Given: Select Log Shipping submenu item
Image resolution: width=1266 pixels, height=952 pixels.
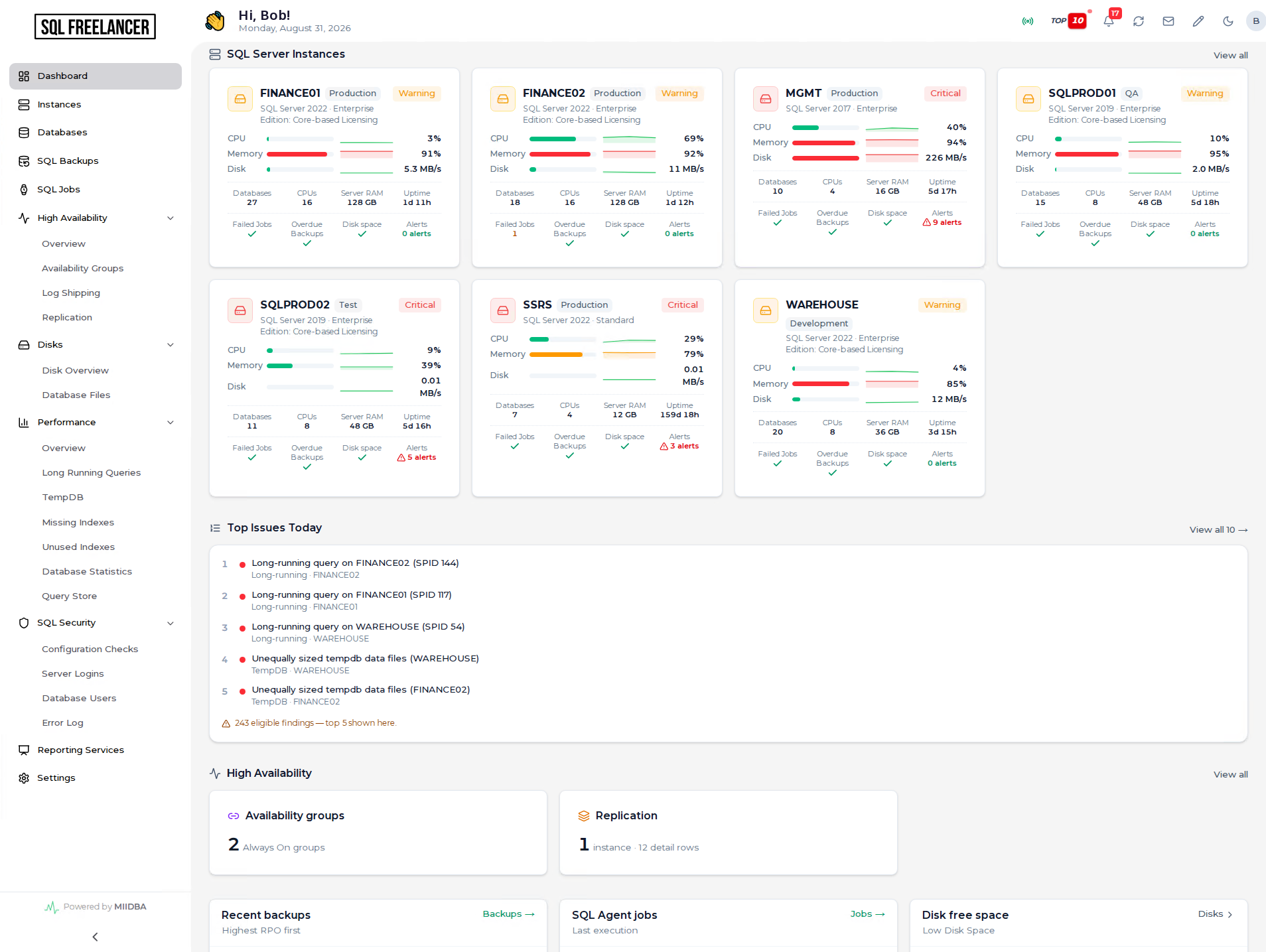Looking at the screenshot, I should (71, 293).
